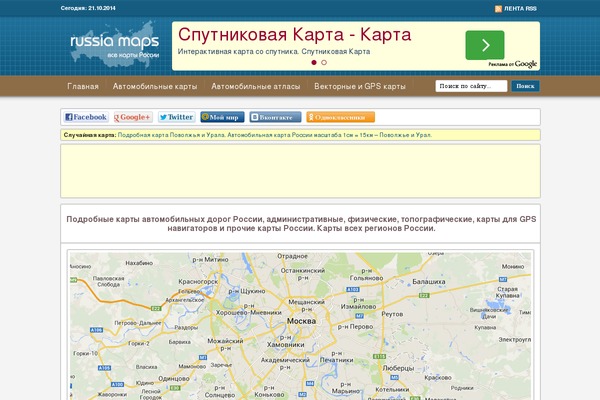Click the Реутов label on the map

tap(392, 314)
